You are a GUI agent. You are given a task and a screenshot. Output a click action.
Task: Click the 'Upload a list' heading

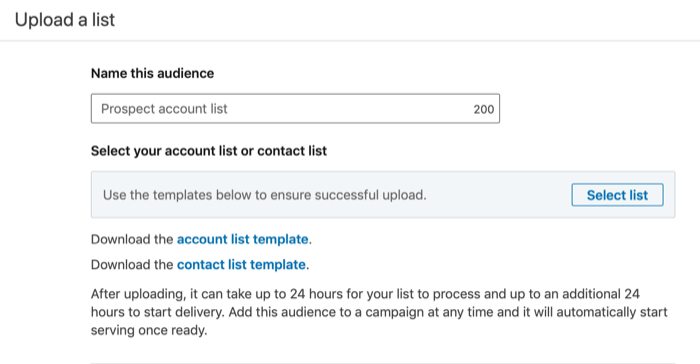coord(65,20)
